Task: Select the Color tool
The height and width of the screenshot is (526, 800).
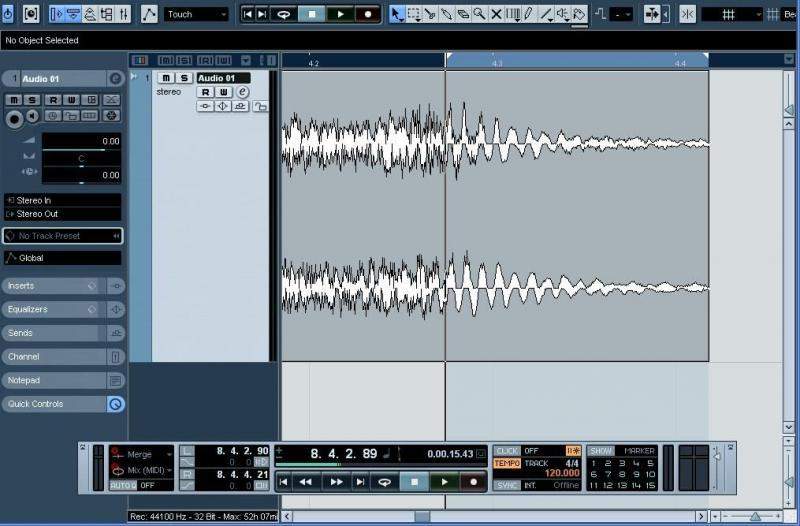Action: tap(579, 14)
